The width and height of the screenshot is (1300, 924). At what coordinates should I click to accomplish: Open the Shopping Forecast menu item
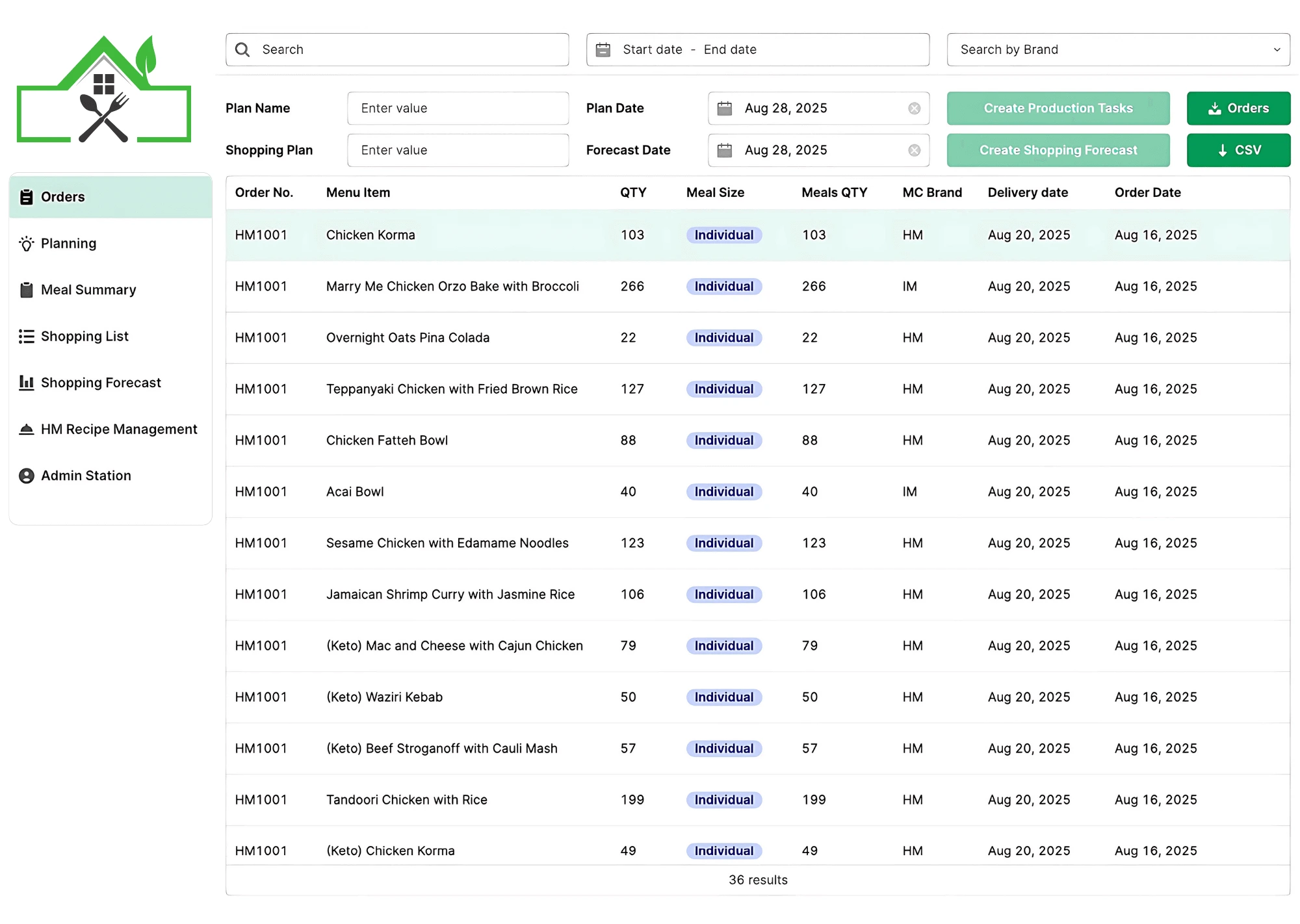[101, 383]
